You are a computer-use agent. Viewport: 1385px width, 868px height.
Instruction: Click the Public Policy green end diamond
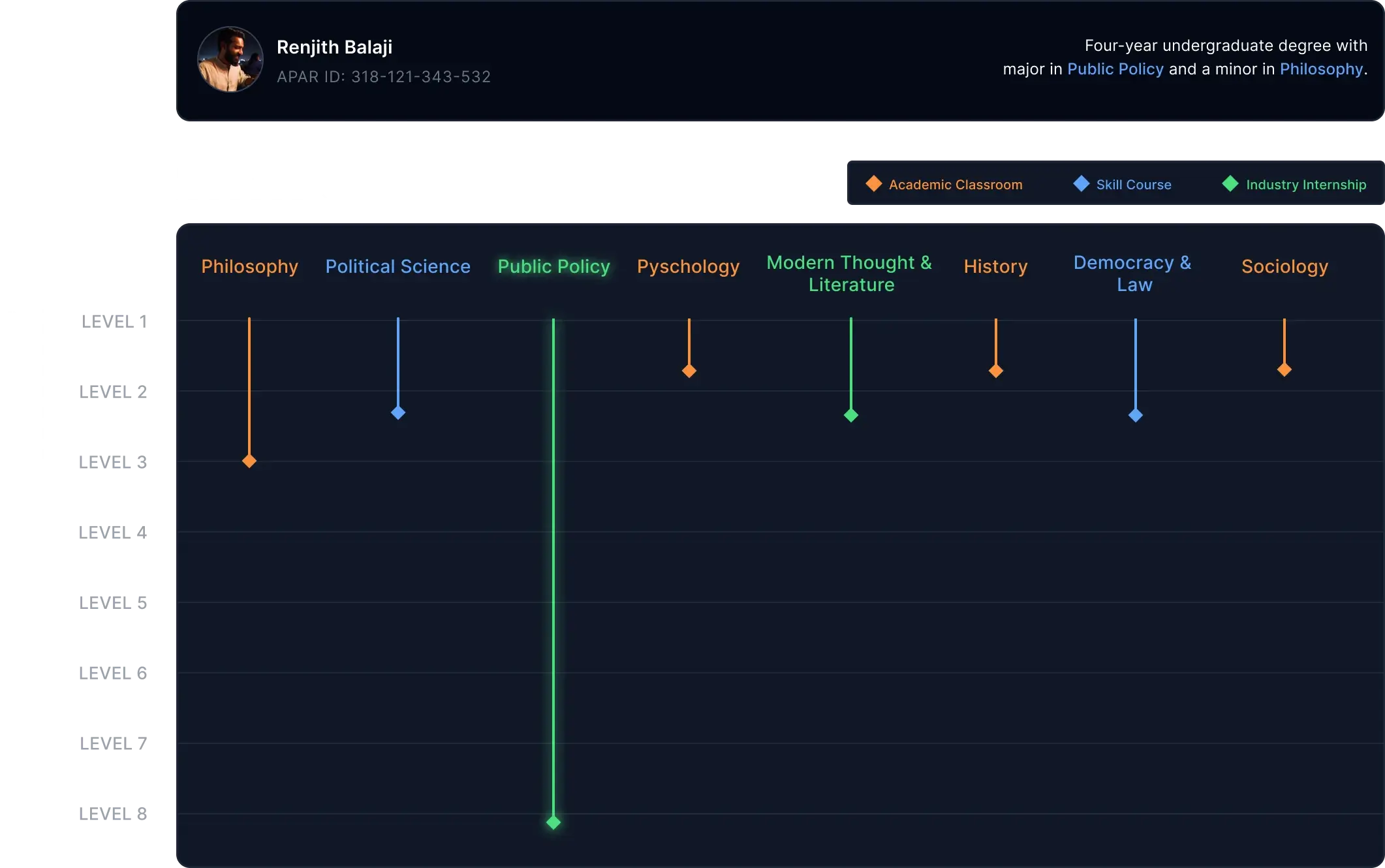tap(553, 822)
